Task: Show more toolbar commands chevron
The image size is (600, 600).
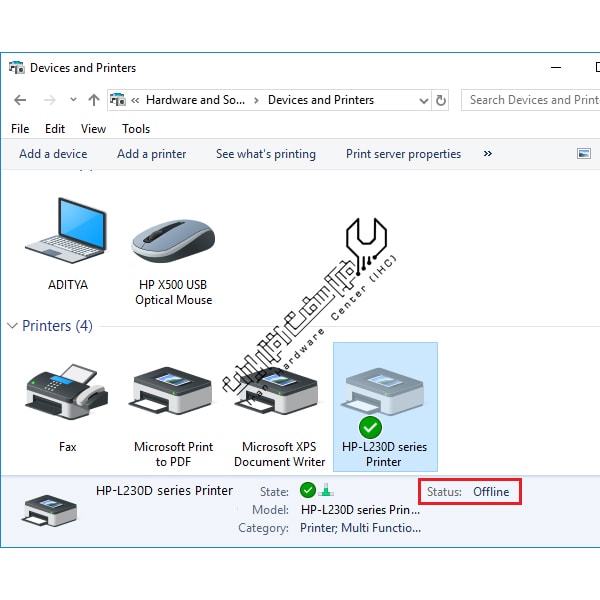Action: click(488, 154)
